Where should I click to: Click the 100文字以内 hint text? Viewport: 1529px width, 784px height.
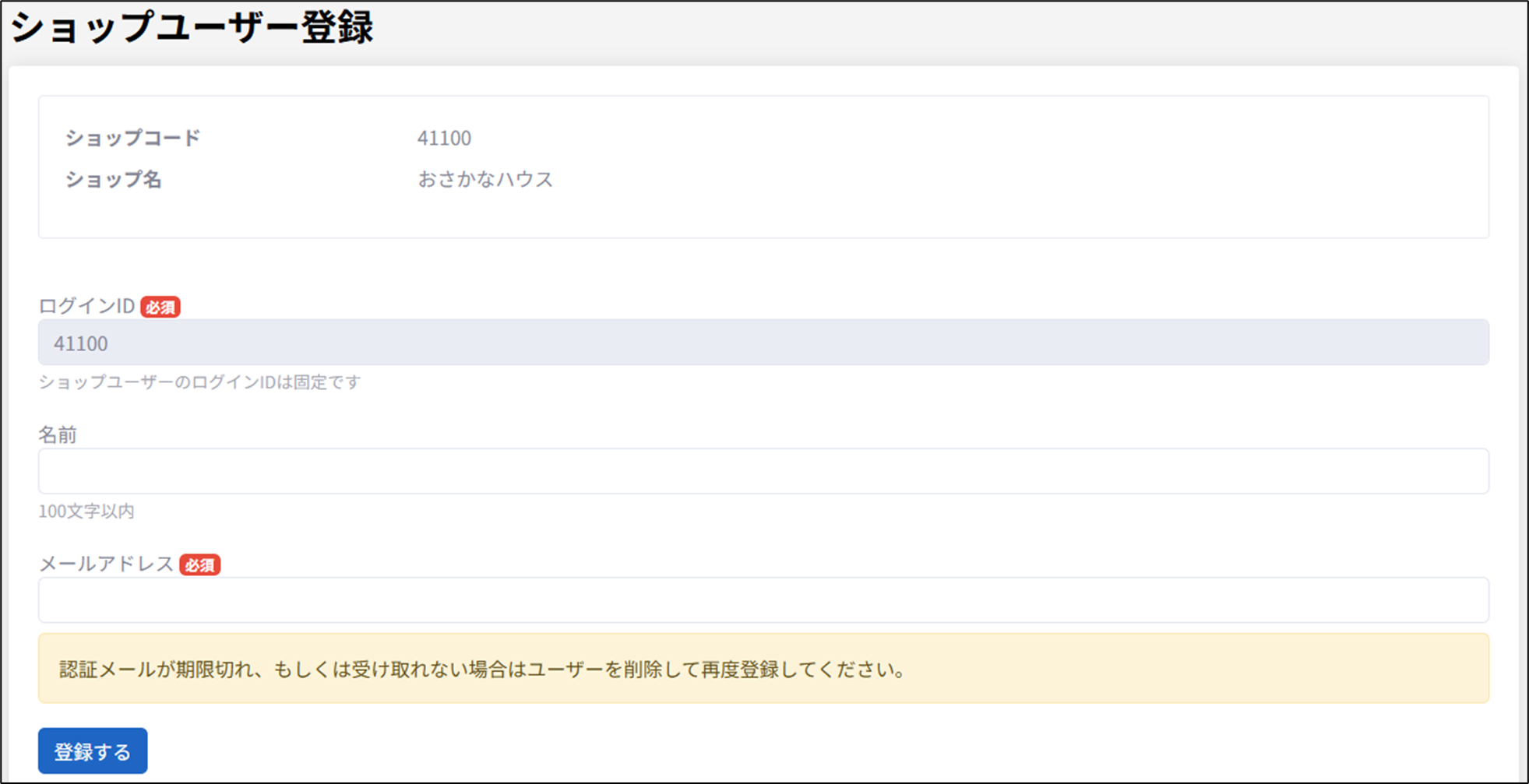[86, 512]
